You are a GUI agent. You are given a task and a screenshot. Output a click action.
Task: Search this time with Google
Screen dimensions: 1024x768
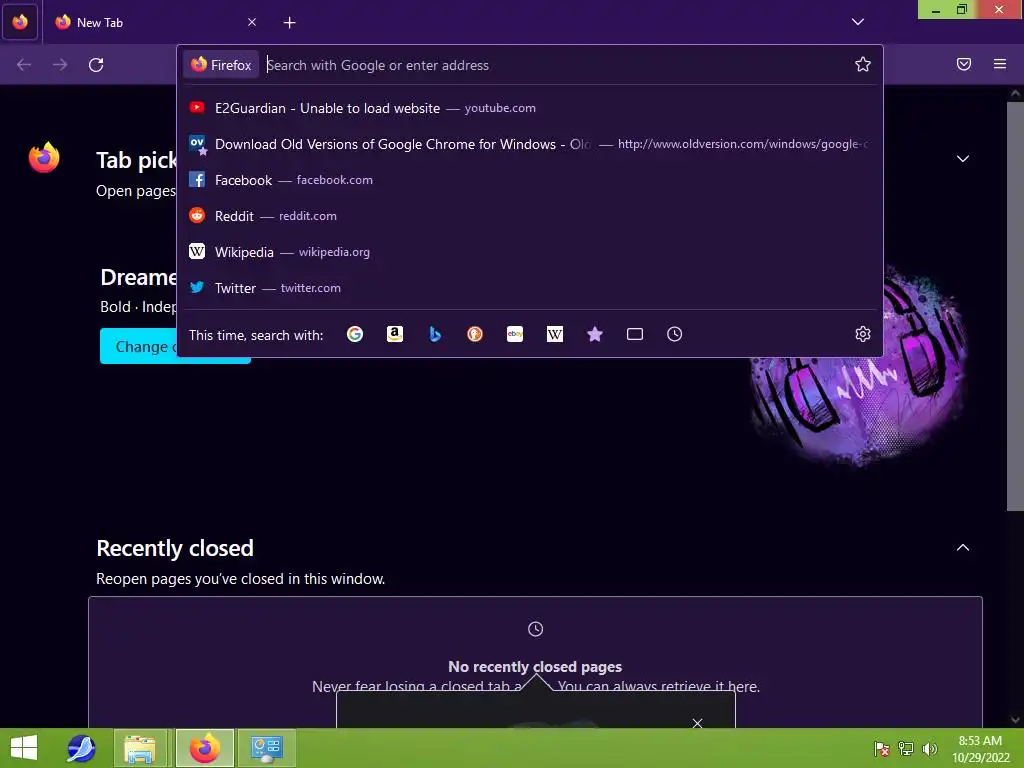(x=355, y=334)
